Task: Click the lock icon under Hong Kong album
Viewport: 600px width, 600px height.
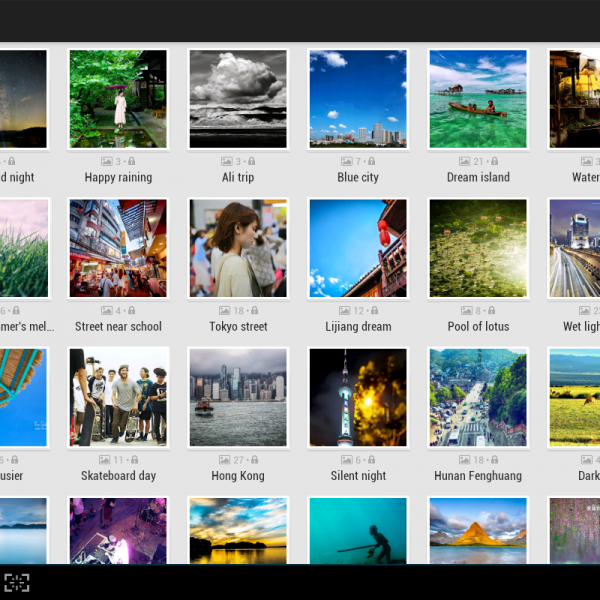Action: pos(254,460)
